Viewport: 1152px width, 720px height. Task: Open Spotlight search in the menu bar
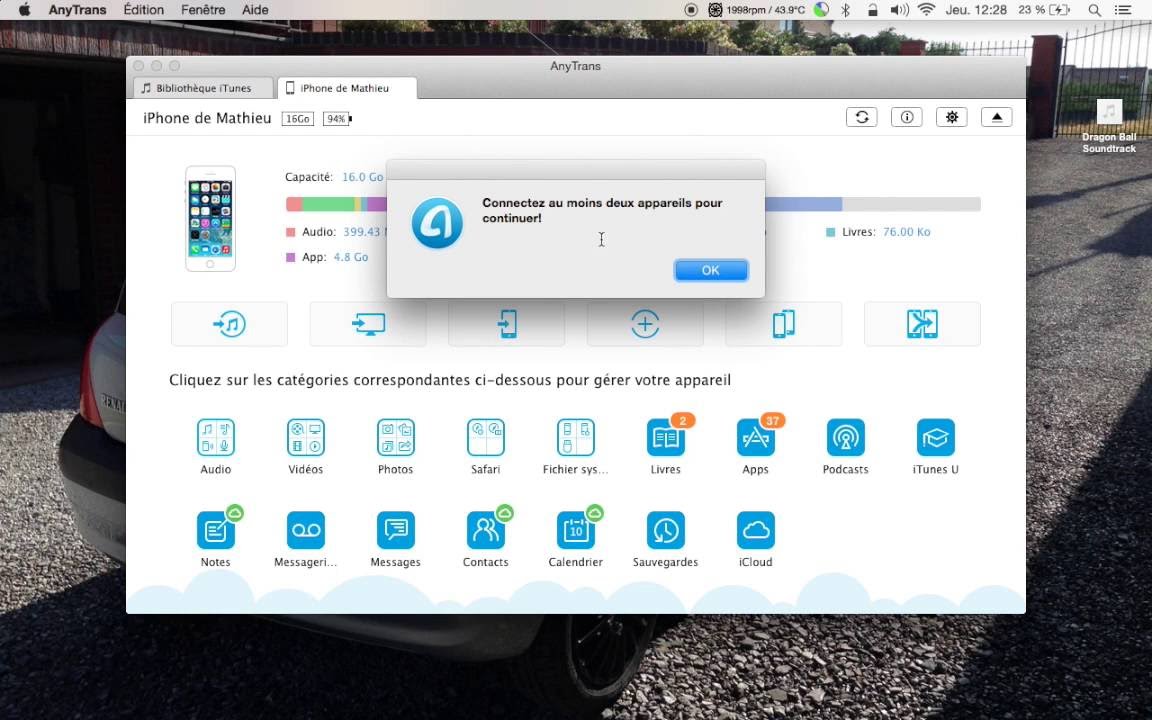tap(1094, 10)
